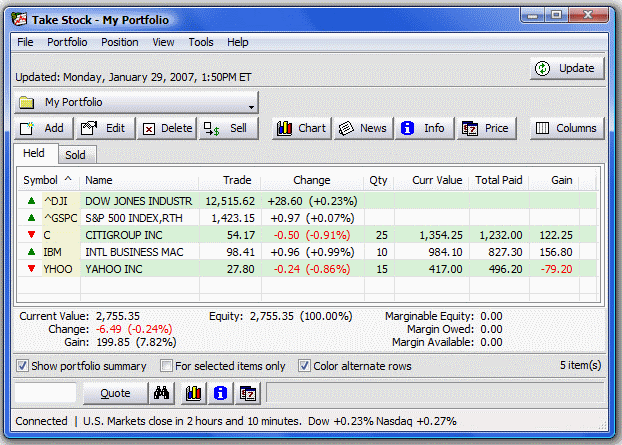Viewport: 622px width, 445px height.
Task: Show Info for the selected stock
Action: coord(422,128)
